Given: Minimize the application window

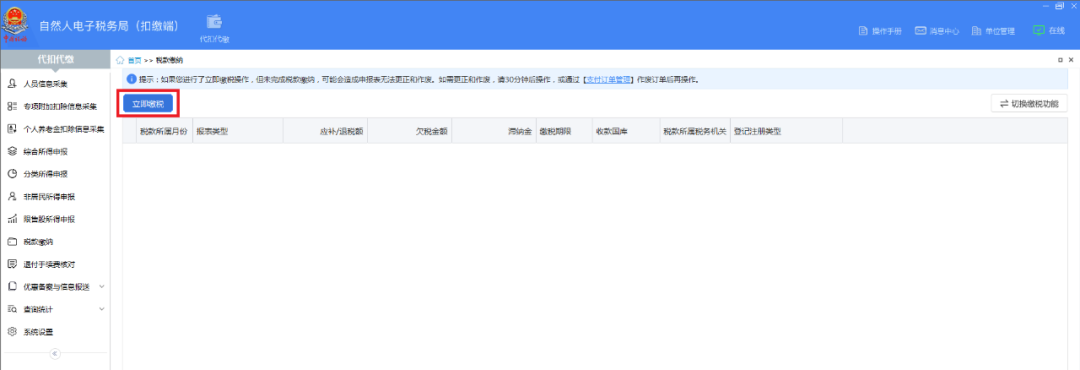Looking at the screenshot, I should 1047,6.
